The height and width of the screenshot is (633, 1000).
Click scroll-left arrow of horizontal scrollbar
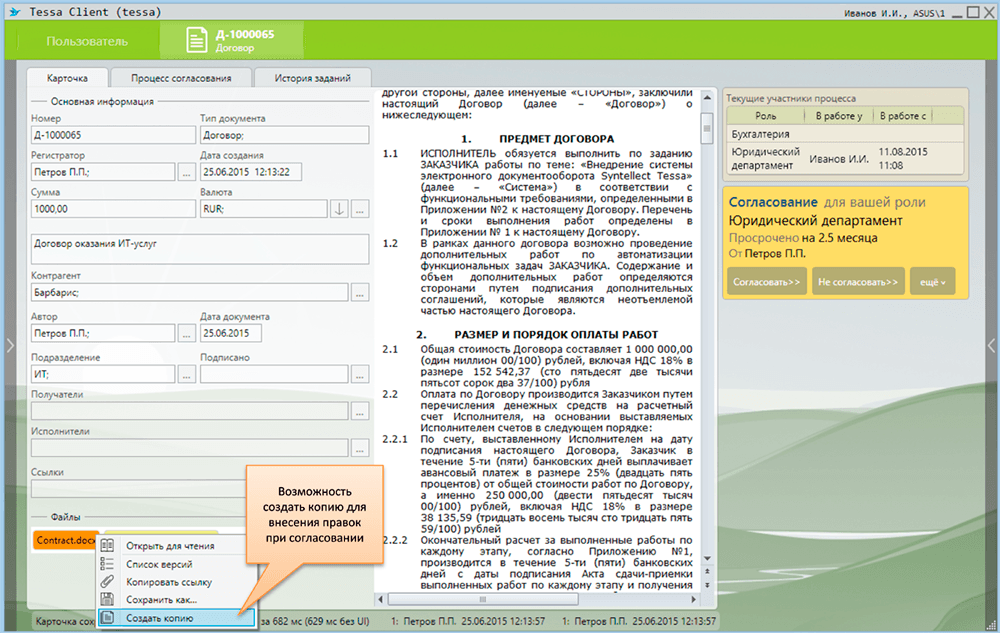[381, 599]
